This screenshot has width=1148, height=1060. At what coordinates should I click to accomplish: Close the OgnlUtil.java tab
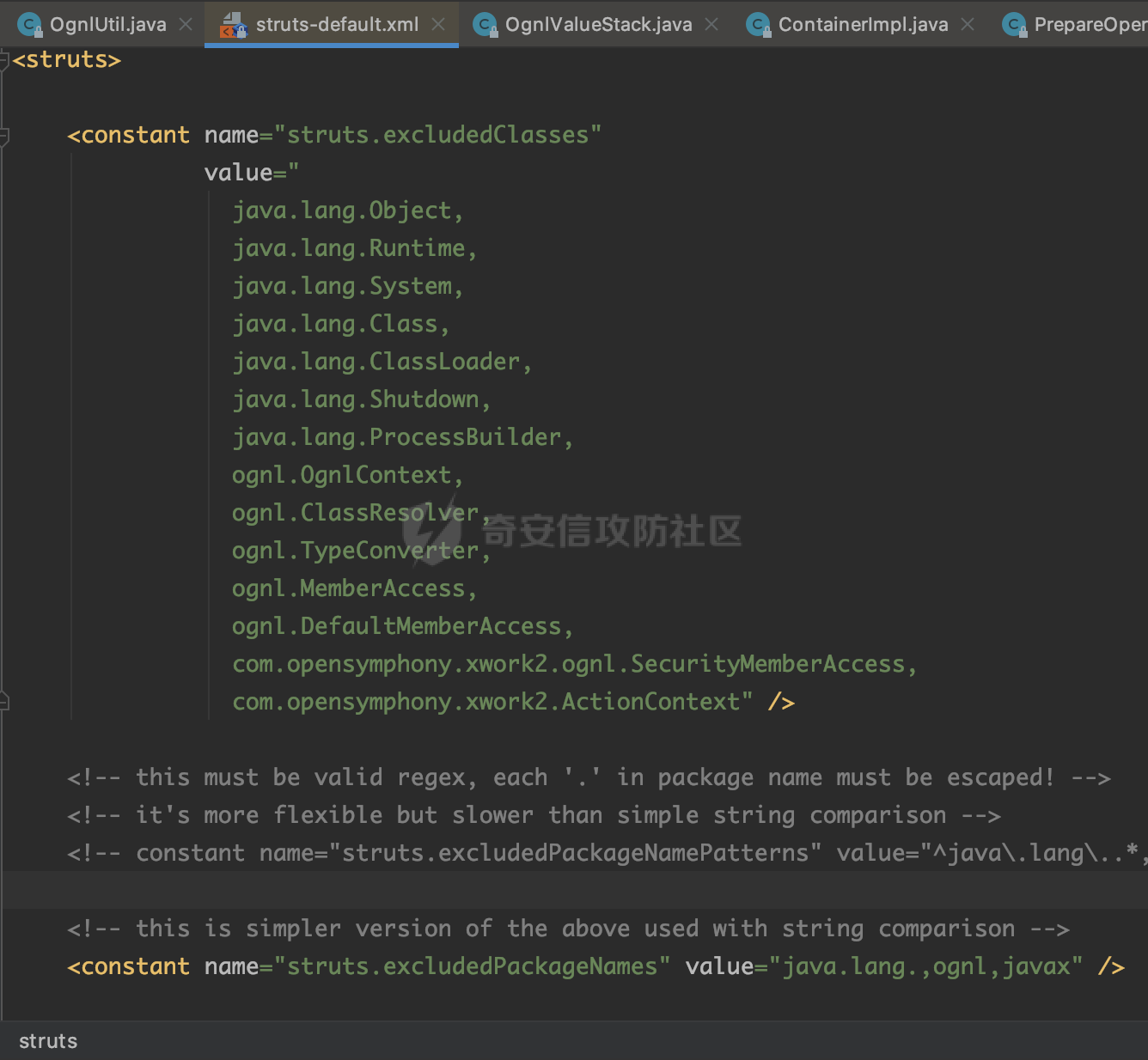(x=186, y=24)
